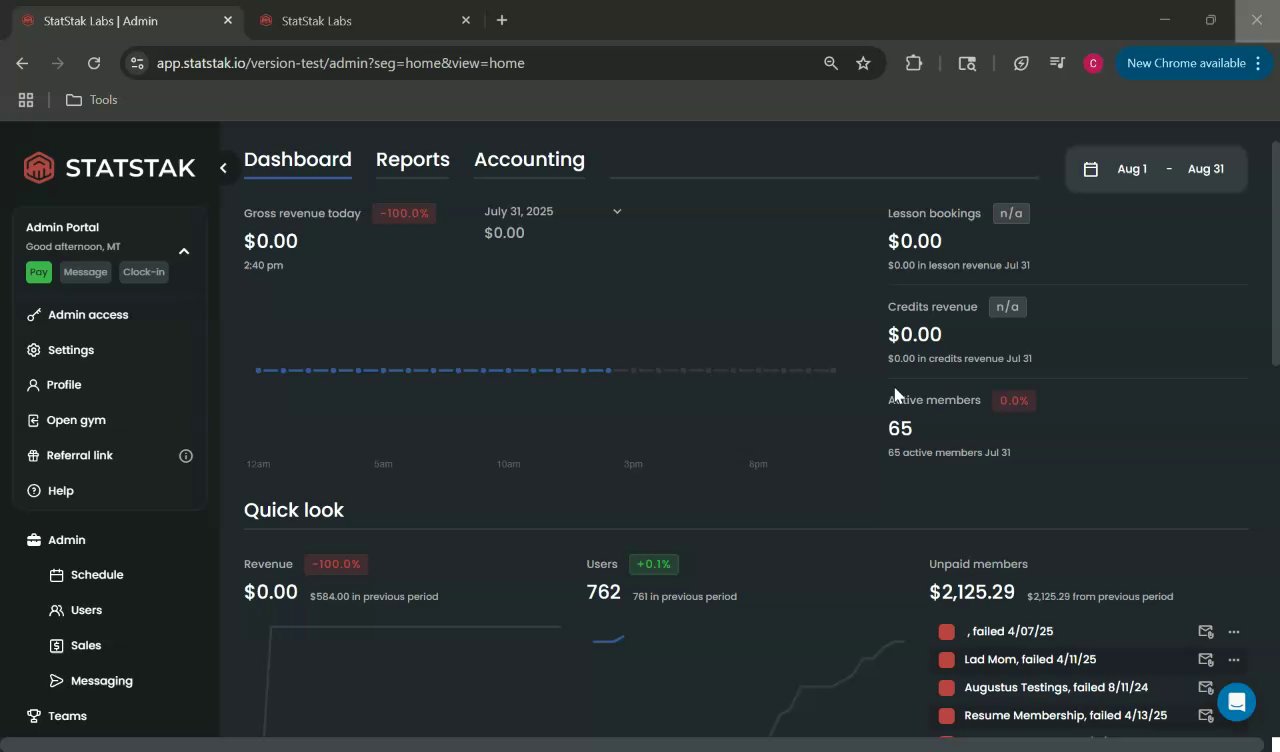Click the calendar icon in the date range
The image size is (1280, 752).
[1091, 169]
